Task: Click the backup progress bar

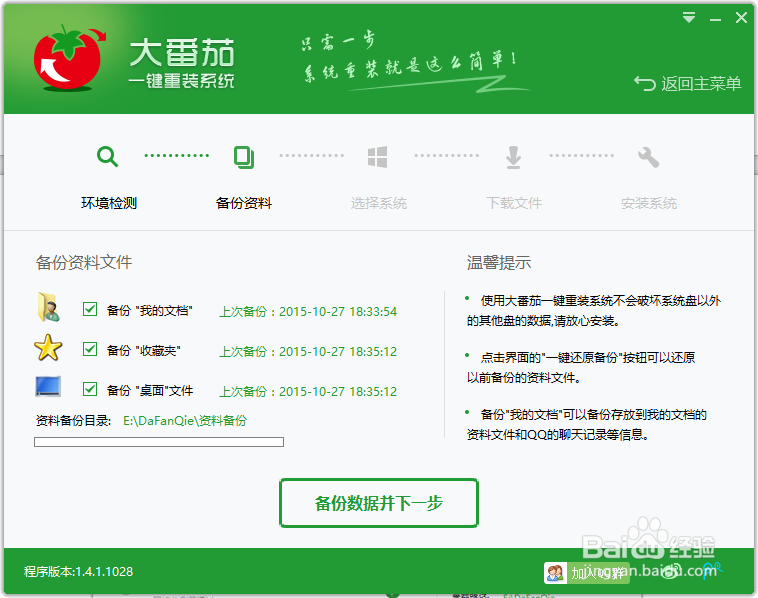Action: [159, 442]
